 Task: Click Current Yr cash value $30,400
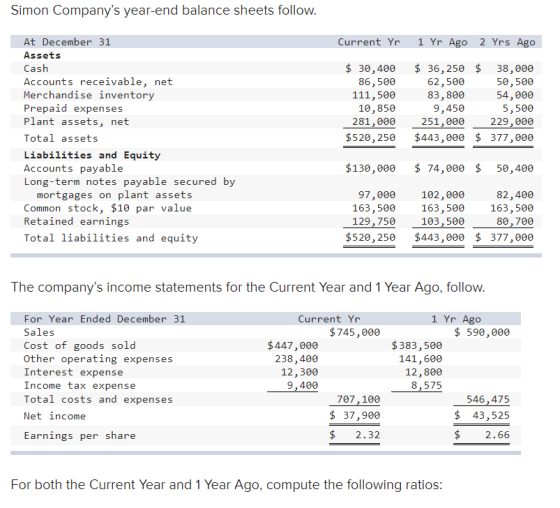click(x=370, y=68)
